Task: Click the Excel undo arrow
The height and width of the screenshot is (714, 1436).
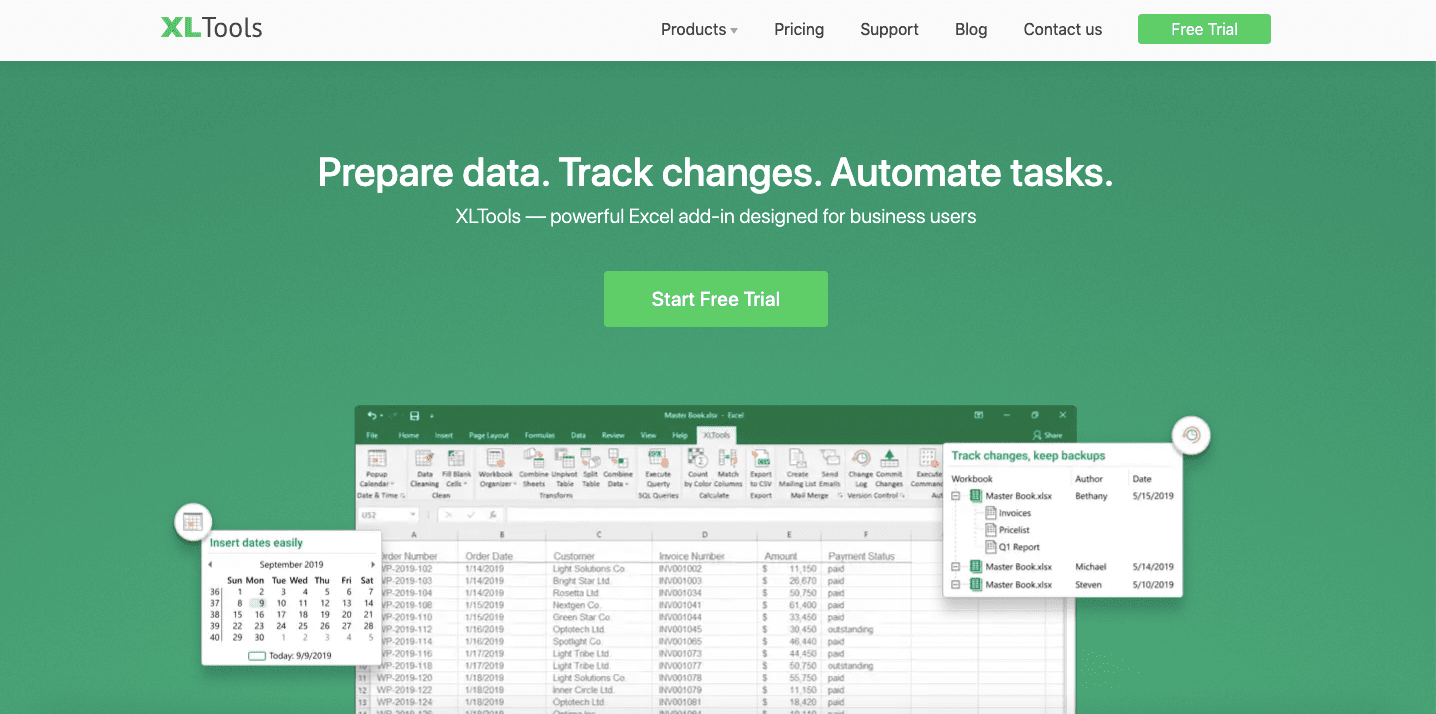Action: pos(372,415)
